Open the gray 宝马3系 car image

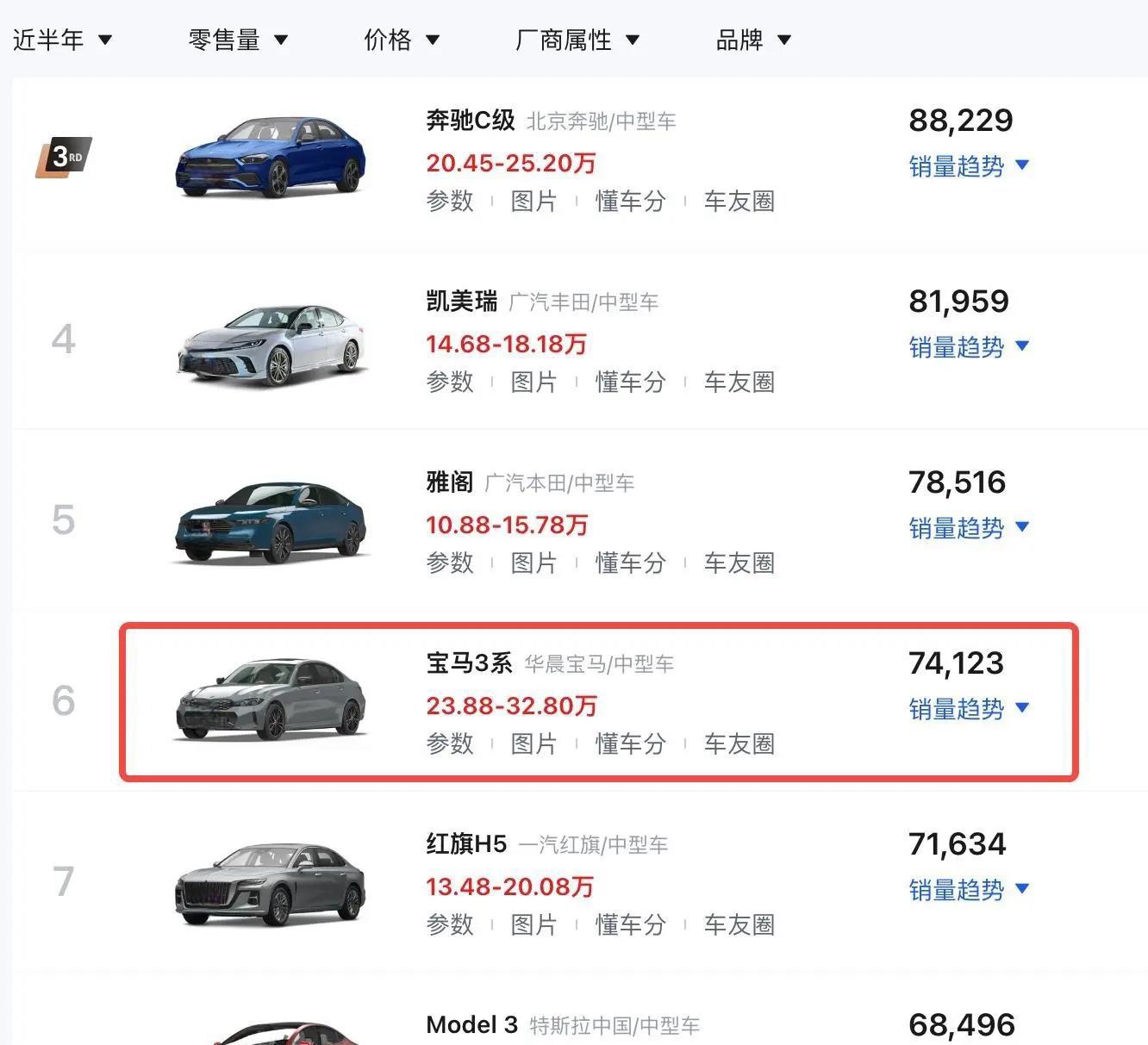[x=271, y=700]
